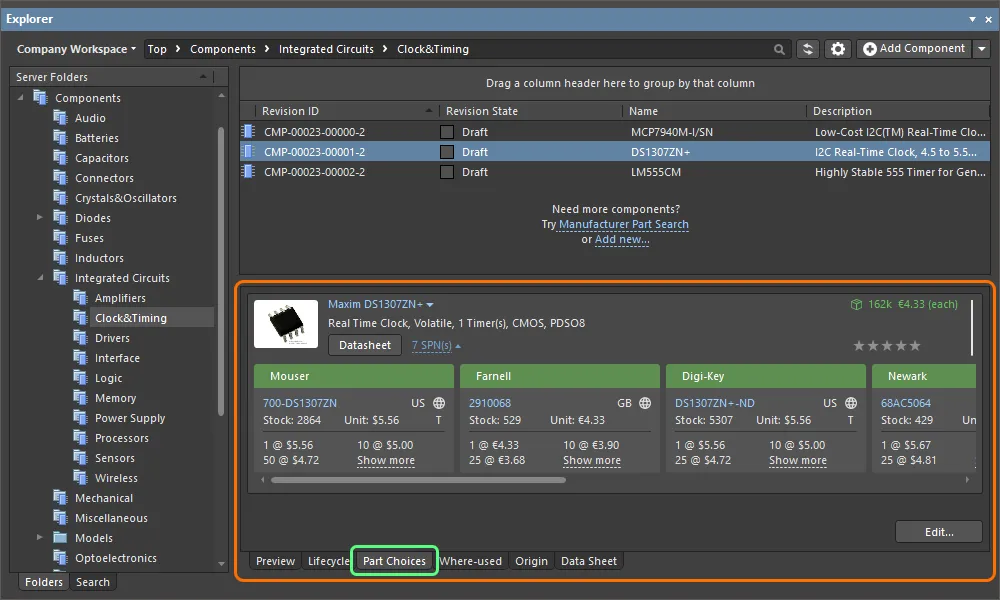Click the Connectors folder icon
This screenshot has height=600, width=1000.
point(60,178)
